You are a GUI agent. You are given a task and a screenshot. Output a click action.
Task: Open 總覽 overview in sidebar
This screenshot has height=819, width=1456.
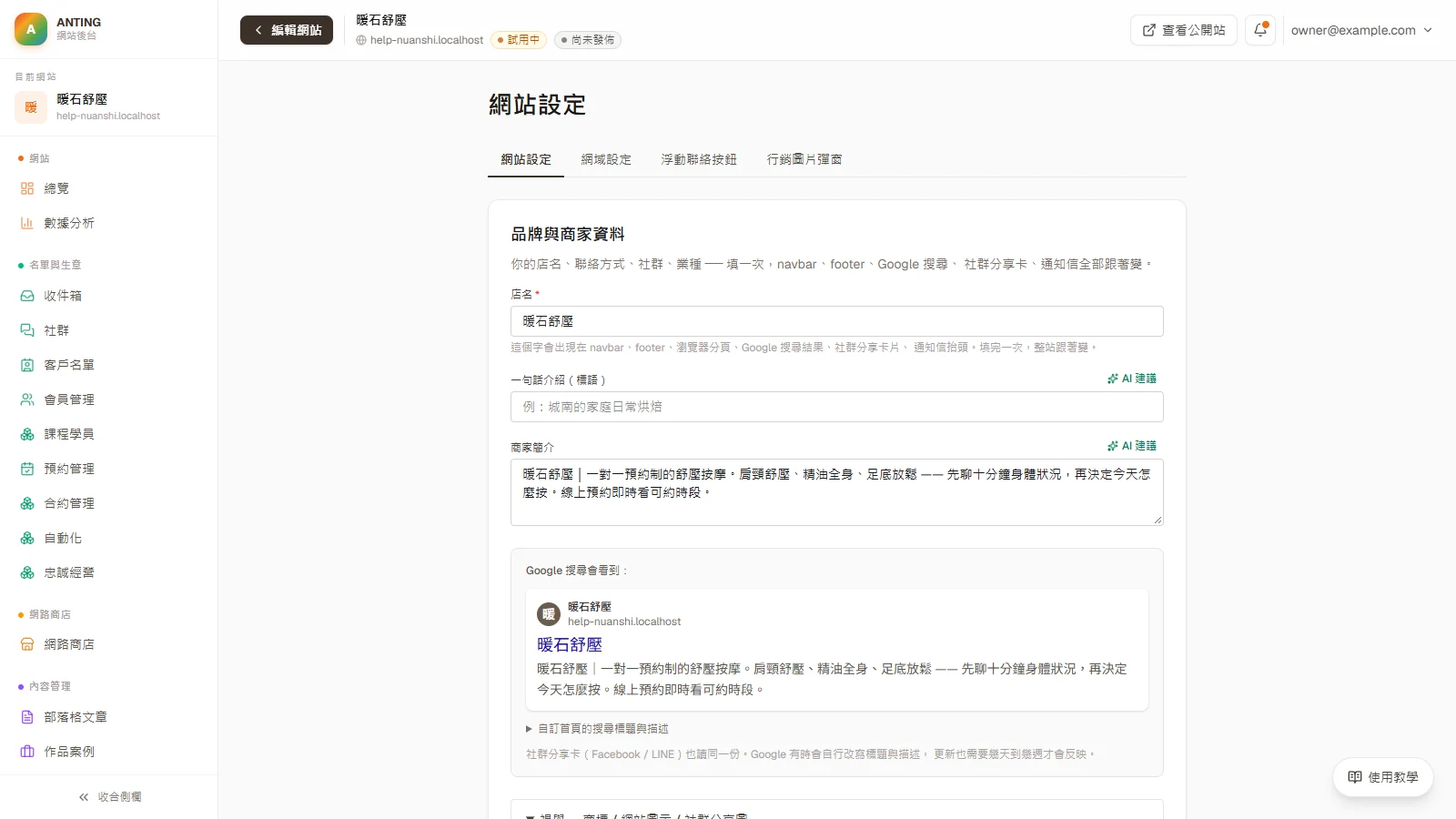(x=108, y=188)
